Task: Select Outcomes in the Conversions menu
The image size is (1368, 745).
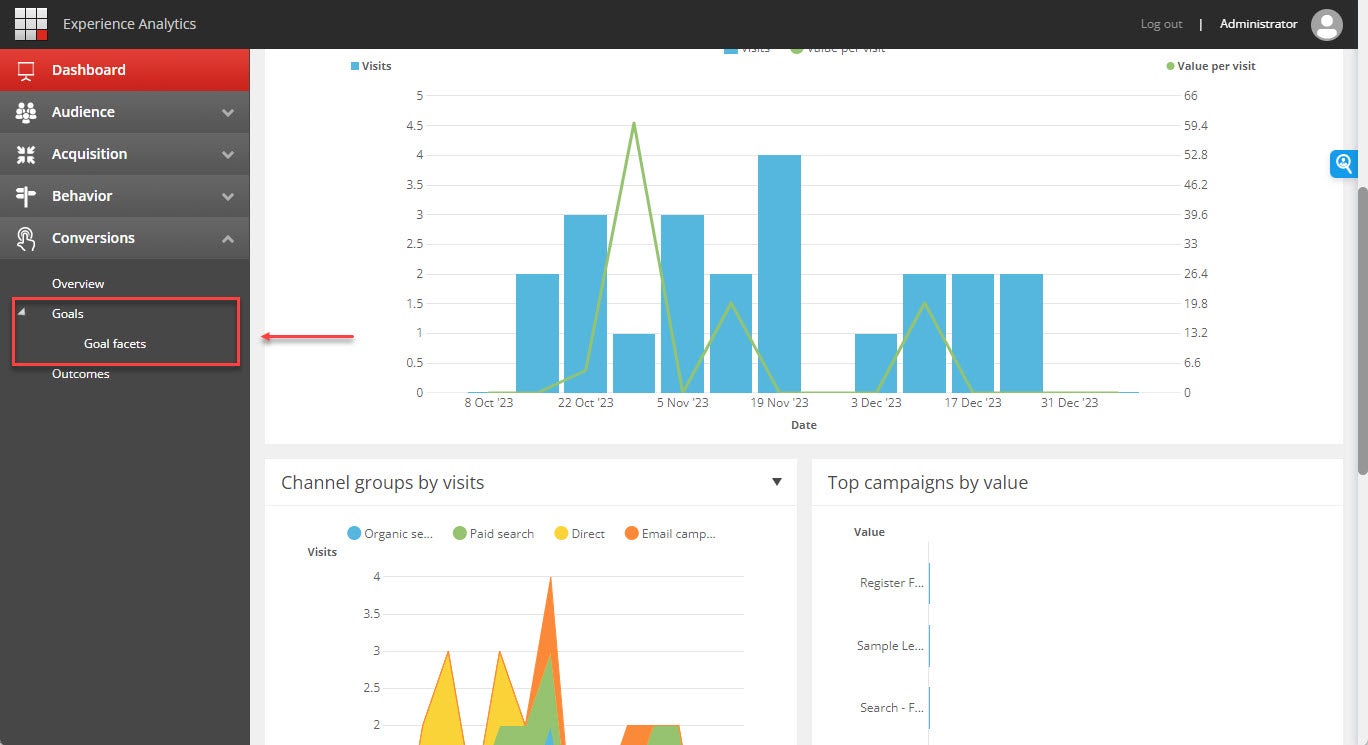Action: [82, 374]
